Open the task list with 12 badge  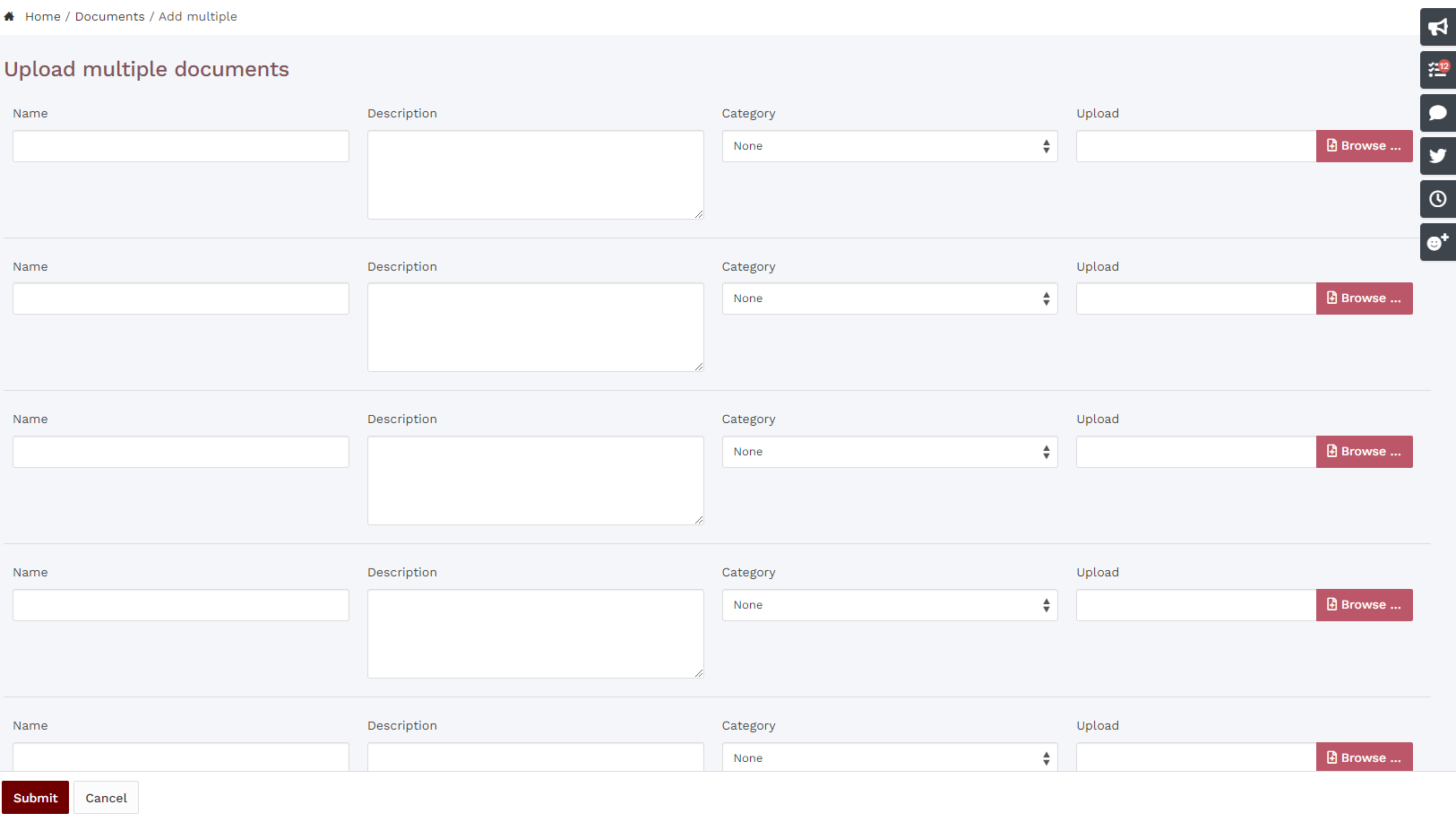(1437, 70)
